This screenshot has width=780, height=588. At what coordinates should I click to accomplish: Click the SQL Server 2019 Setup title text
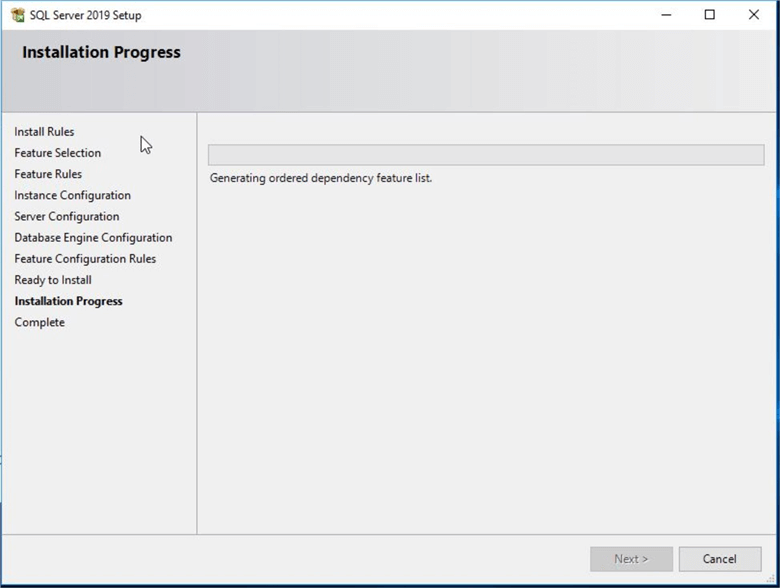(86, 15)
